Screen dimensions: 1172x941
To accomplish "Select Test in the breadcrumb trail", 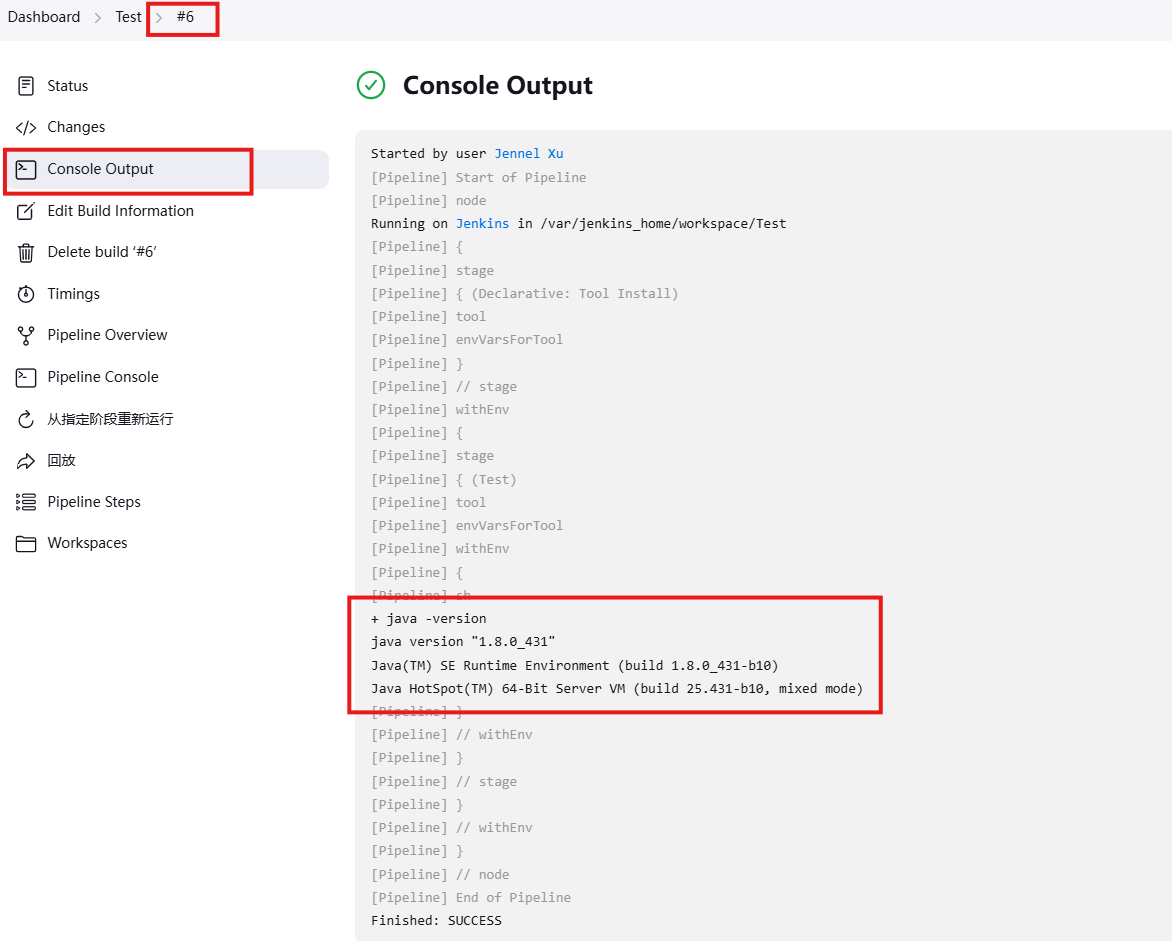I will (127, 17).
